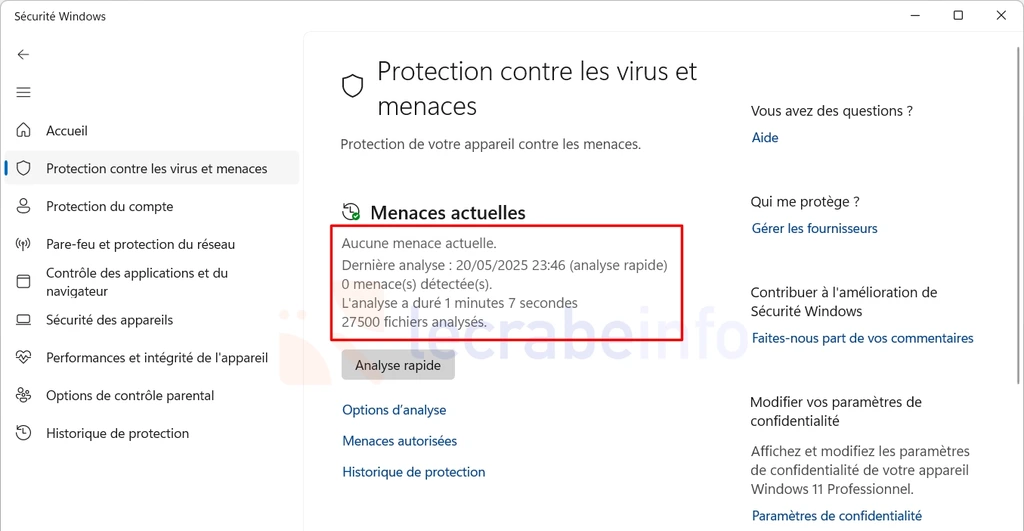Open the parental controls family icon

coord(24,395)
